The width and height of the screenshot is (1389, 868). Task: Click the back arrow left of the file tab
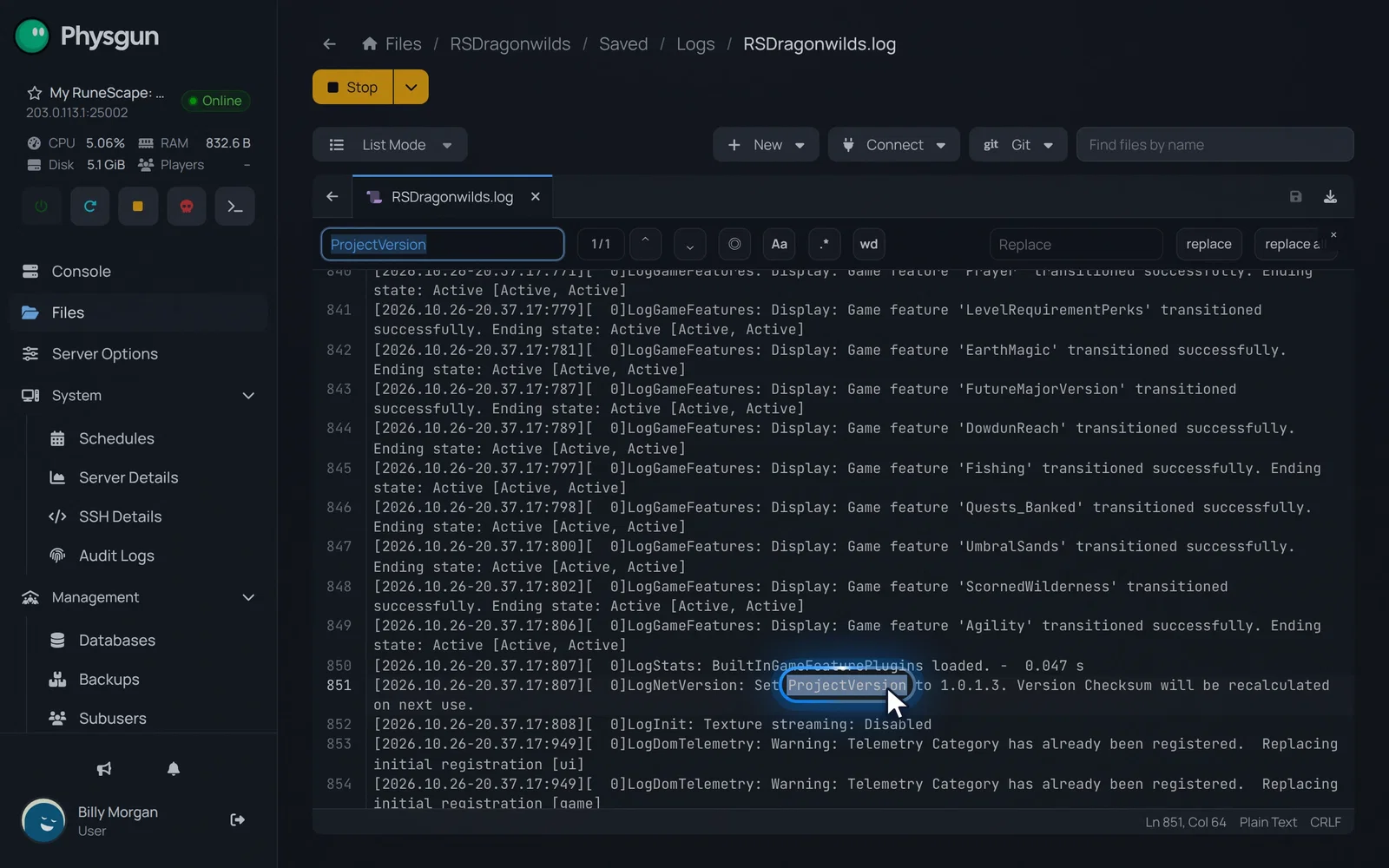332,197
